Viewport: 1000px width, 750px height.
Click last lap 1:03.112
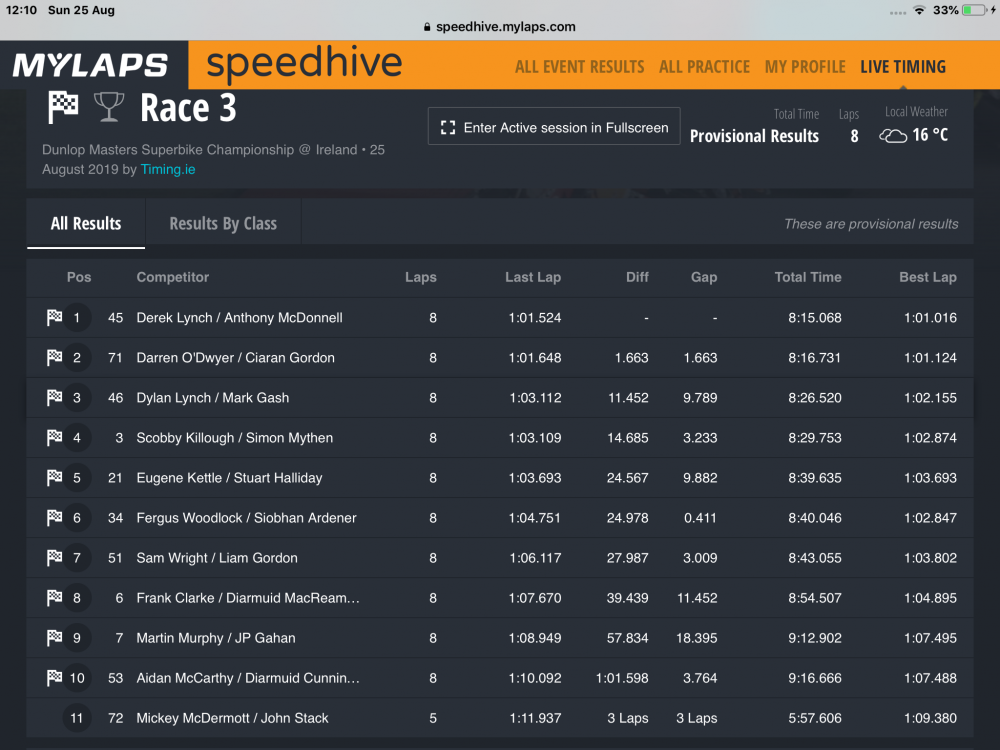point(535,398)
